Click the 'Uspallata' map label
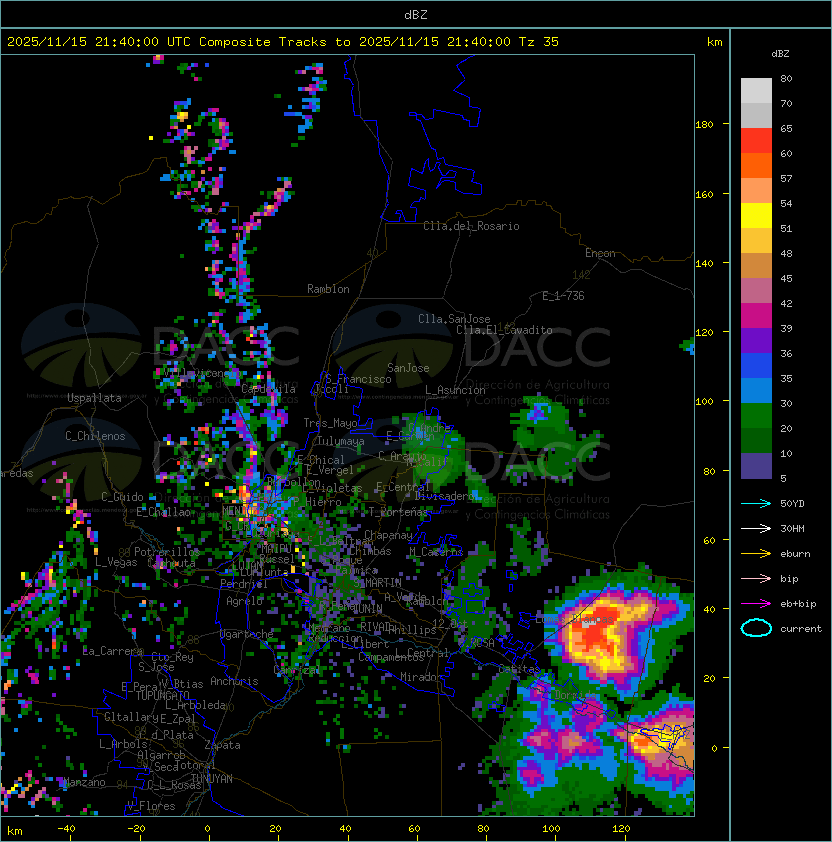The image size is (832, 842). coord(94,398)
